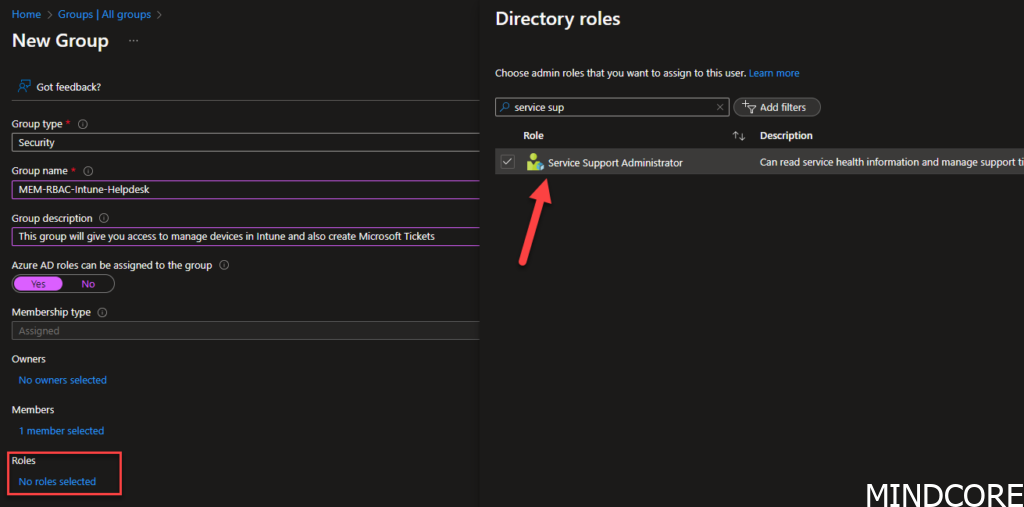Image resolution: width=1024 pixels, height=507 pixels.
Task: Open the No roles selected link
Action: click(57, 482)
